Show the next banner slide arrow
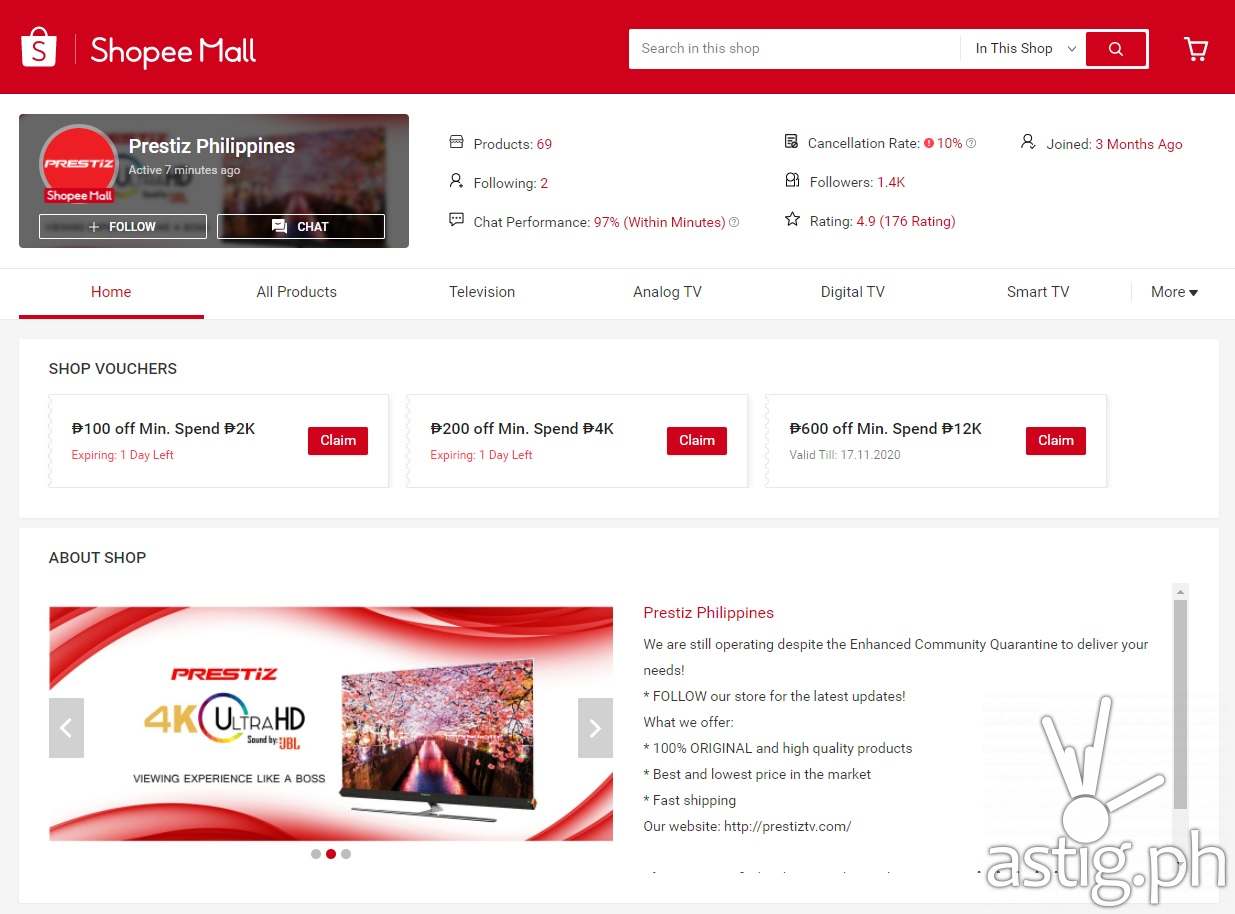Screen dimensions: 1235x914 pyautogui.click(x=595, y=728)
